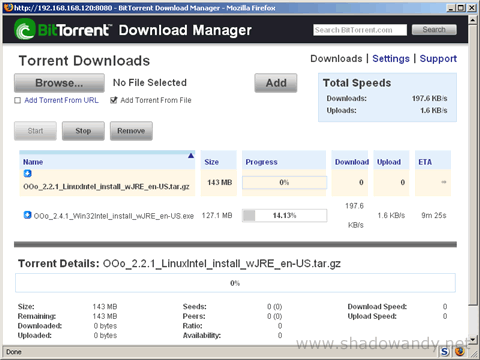
Task: Click the Name column sort arrow
Action: pyautogui.click(x=191, y=155)
